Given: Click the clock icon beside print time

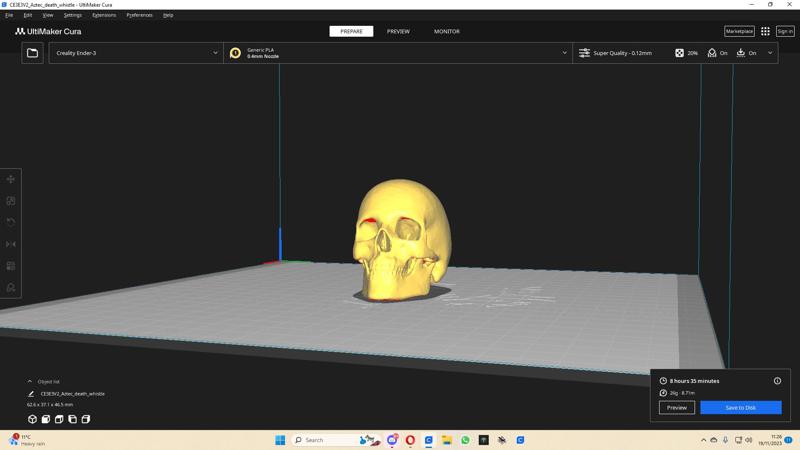Looking at the screenshot, I should (663, 381).
